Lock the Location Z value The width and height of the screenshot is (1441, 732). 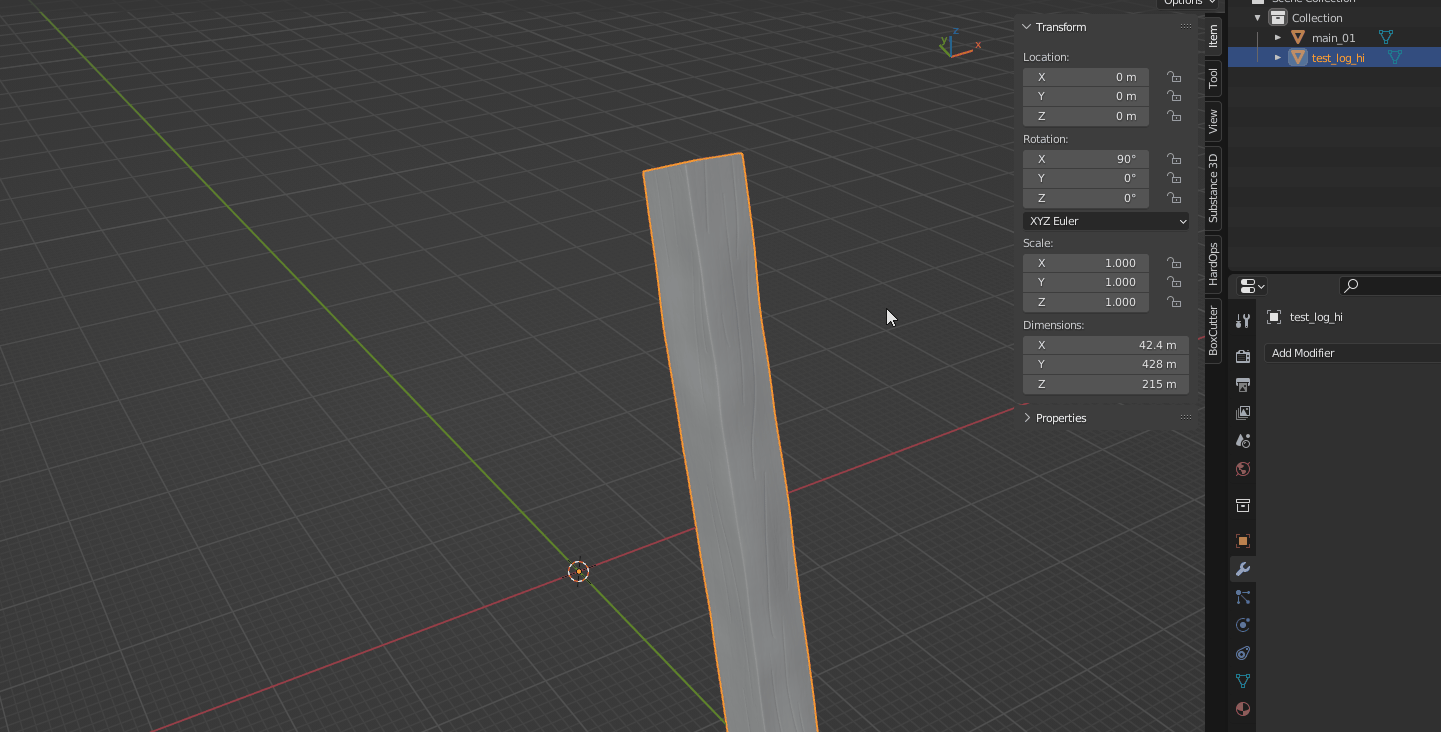click(1175, 116)
